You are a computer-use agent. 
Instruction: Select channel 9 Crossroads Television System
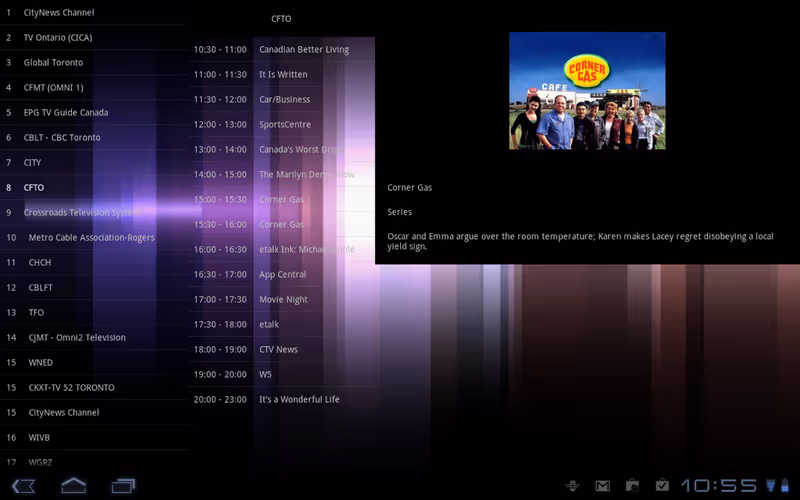94,213
